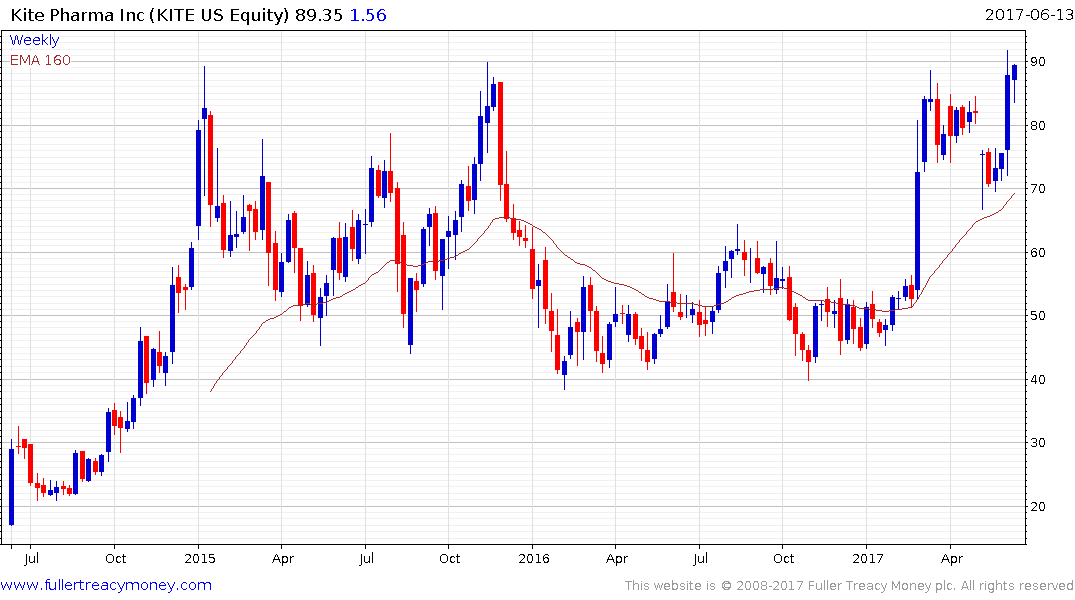Click the '2017' time axis label
Viewport: 1075px width, 600px height.
[868, 558]
